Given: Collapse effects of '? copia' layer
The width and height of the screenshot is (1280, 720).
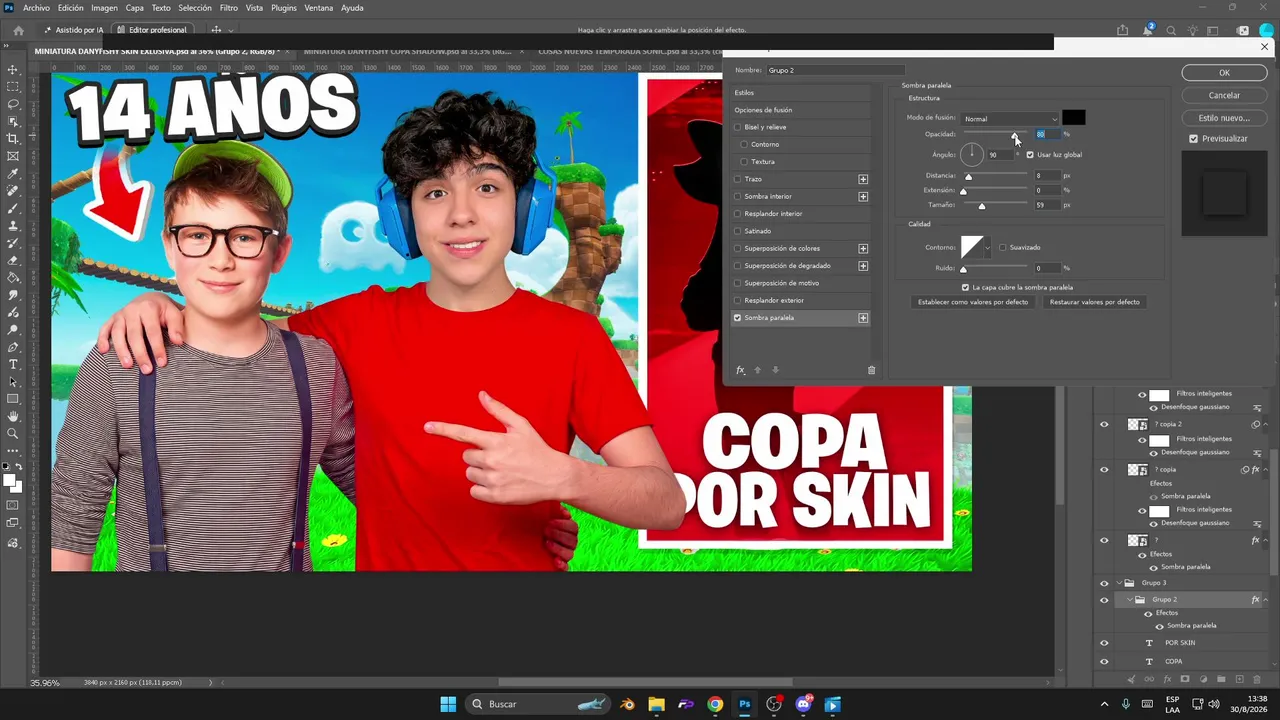Looking at the screenshot, I should click(x=1265, y=469).
